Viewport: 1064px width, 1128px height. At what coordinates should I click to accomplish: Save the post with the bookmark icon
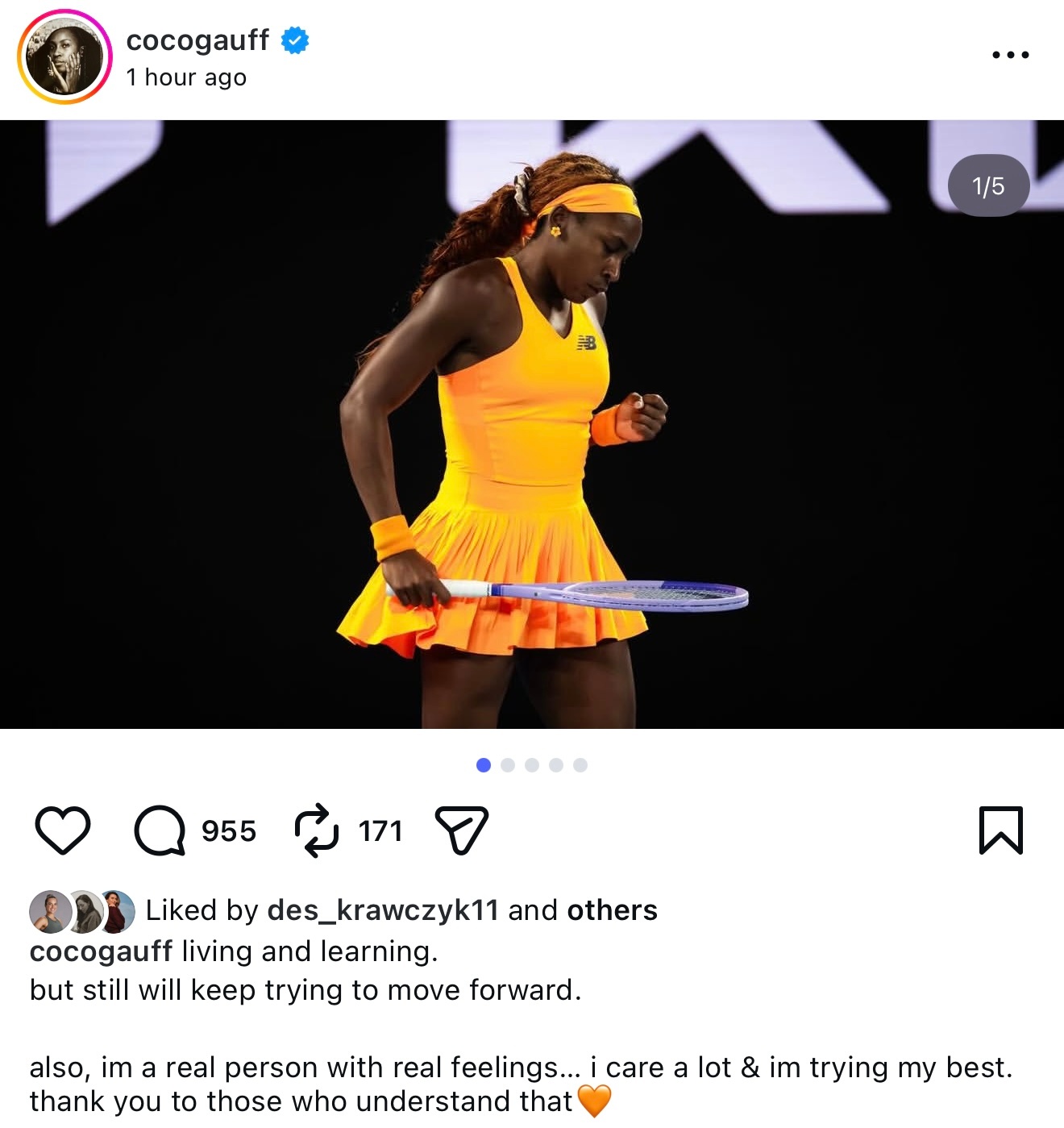(x=1001, y=830)
